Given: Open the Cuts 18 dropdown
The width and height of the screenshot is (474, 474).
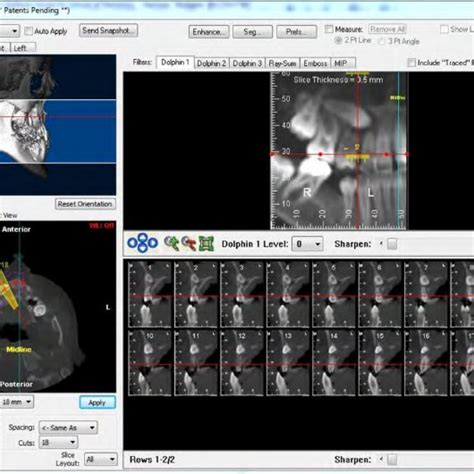Looking at the screenshot, I should click(x=58, y=442).
